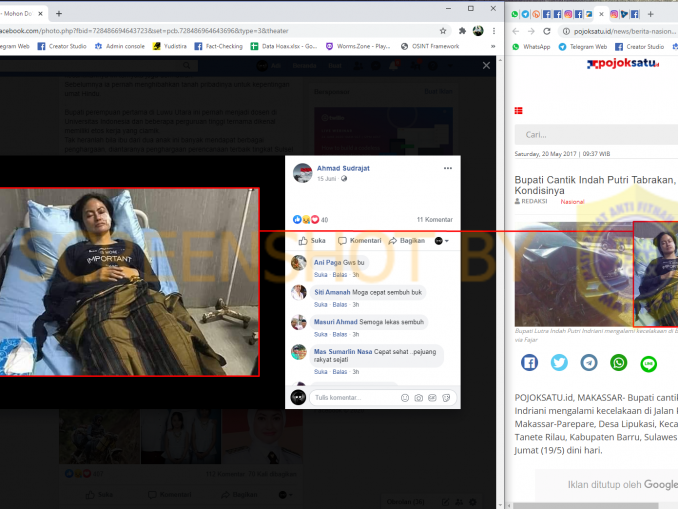Image resolution: width=678 pixels, height=509 pixels.
Task: Open Ani Paga's commenter name
Action: pos(327,263)
